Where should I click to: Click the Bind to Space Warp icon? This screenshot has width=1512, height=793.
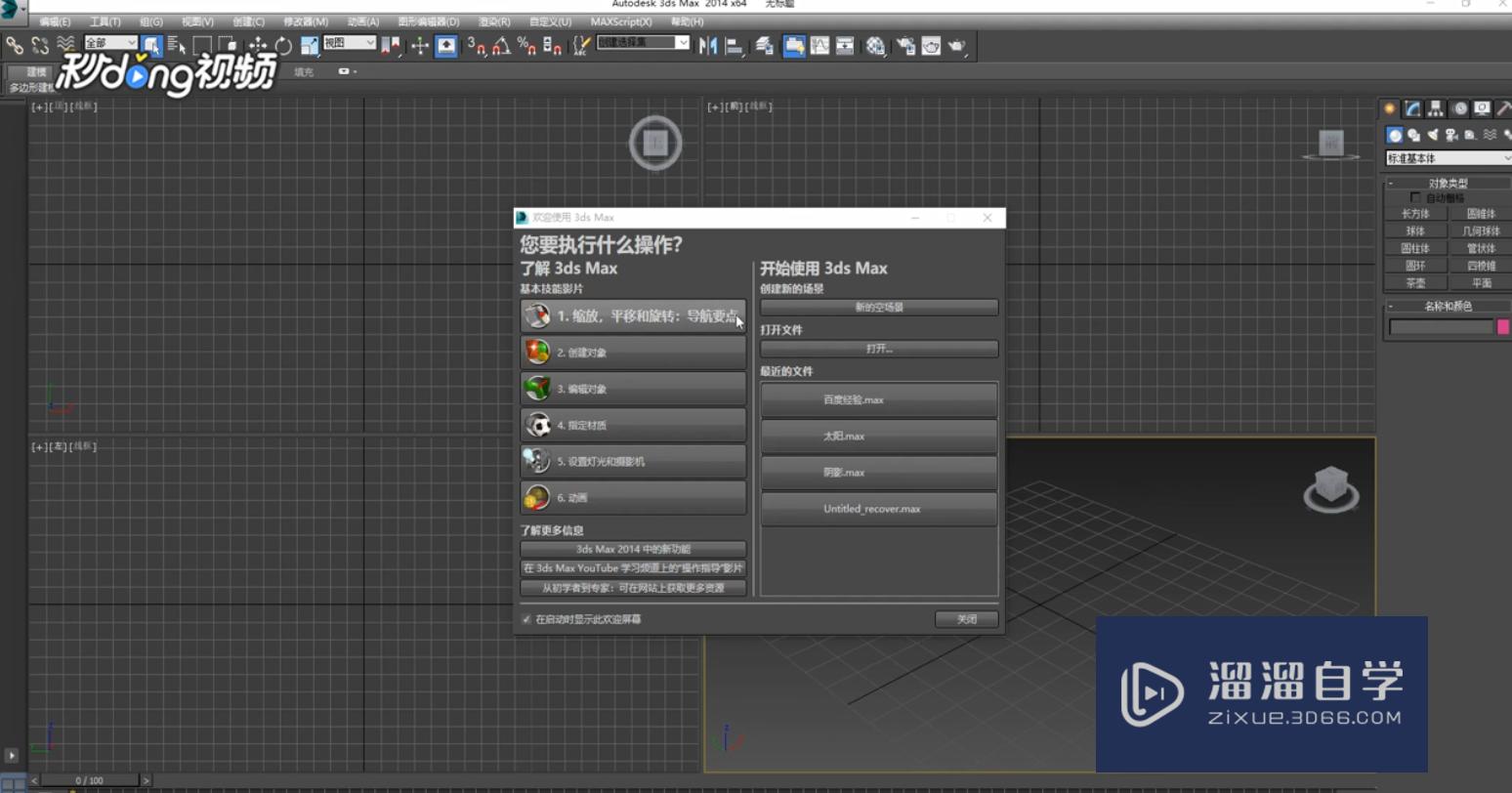tap(65, 45)
